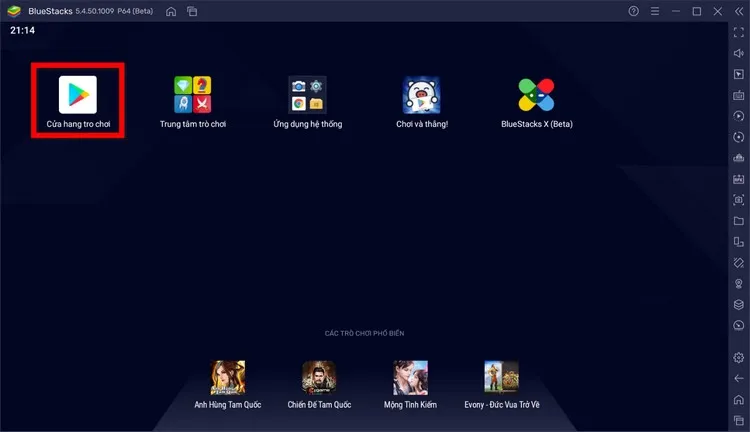Click the APK macro recorder icon
750x432 pixels.
coord(739,179)
